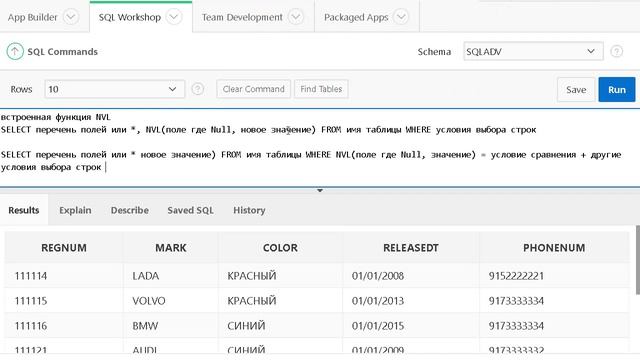Open the App Builder tab
Screen dimensions: 640x360
point(33,17)
